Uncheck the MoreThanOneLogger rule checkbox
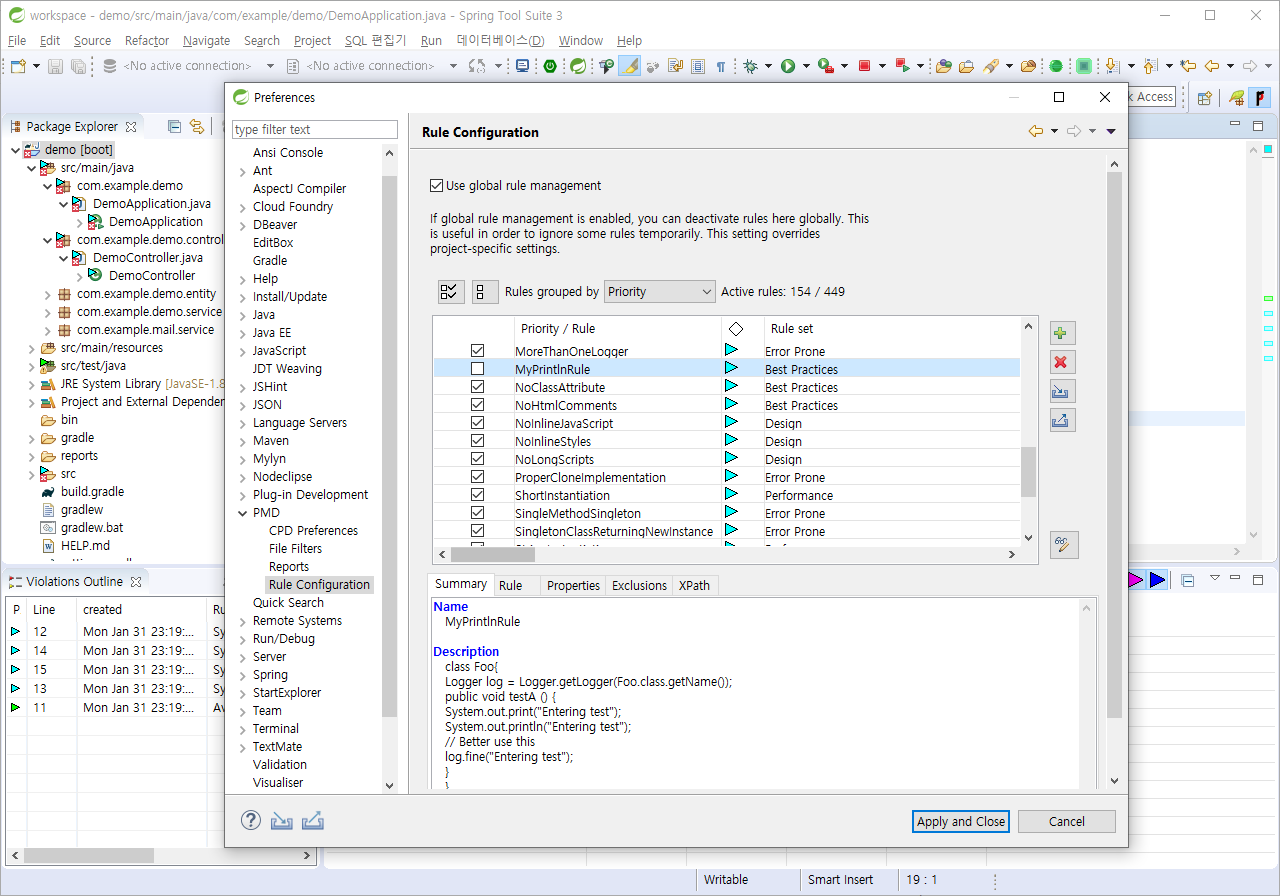Image resolution: width=1280 pixels, height=896 pixels. point(477,351)
